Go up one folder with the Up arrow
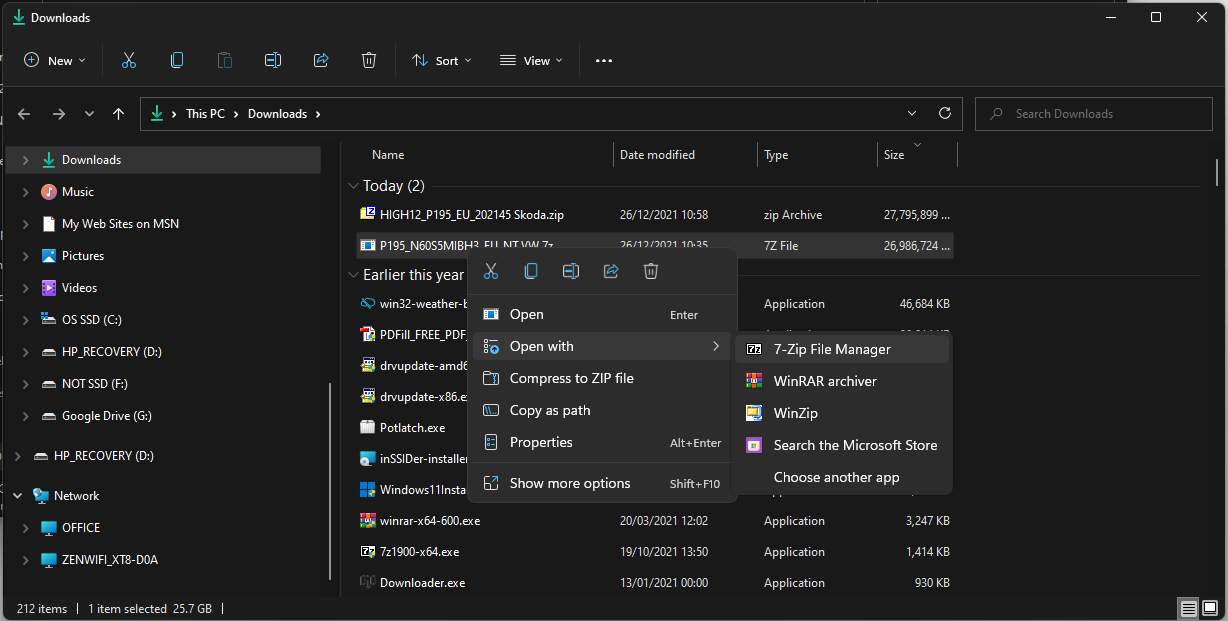This screenshot has height=621, width=1228. tap(118, 114)
